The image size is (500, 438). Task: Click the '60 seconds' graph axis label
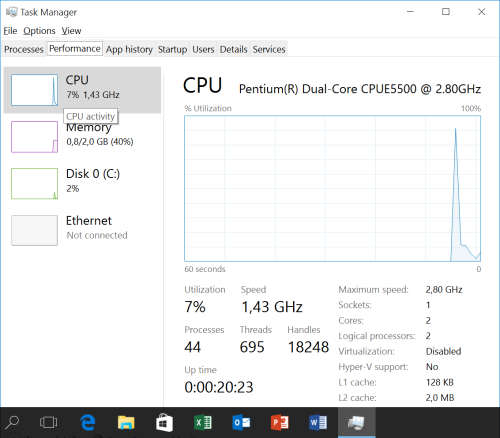click(x=205, y=269)
